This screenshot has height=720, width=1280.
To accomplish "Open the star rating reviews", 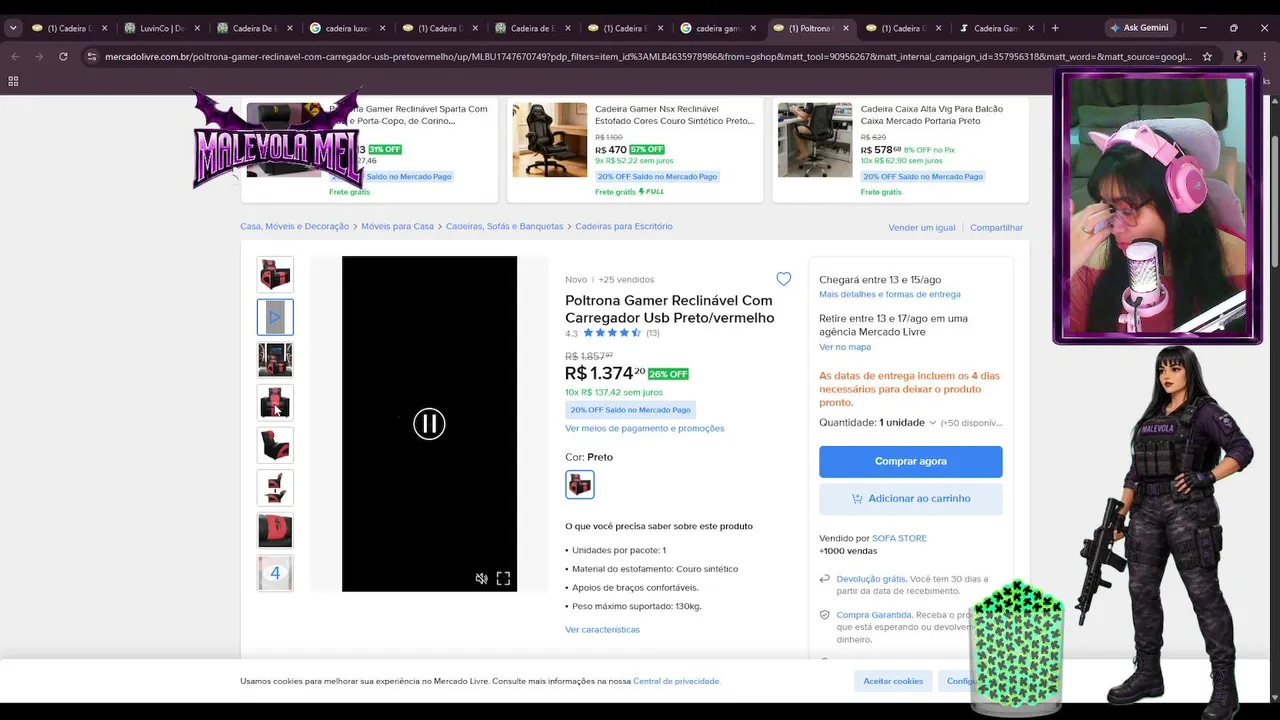I will [x=612, y=333].
